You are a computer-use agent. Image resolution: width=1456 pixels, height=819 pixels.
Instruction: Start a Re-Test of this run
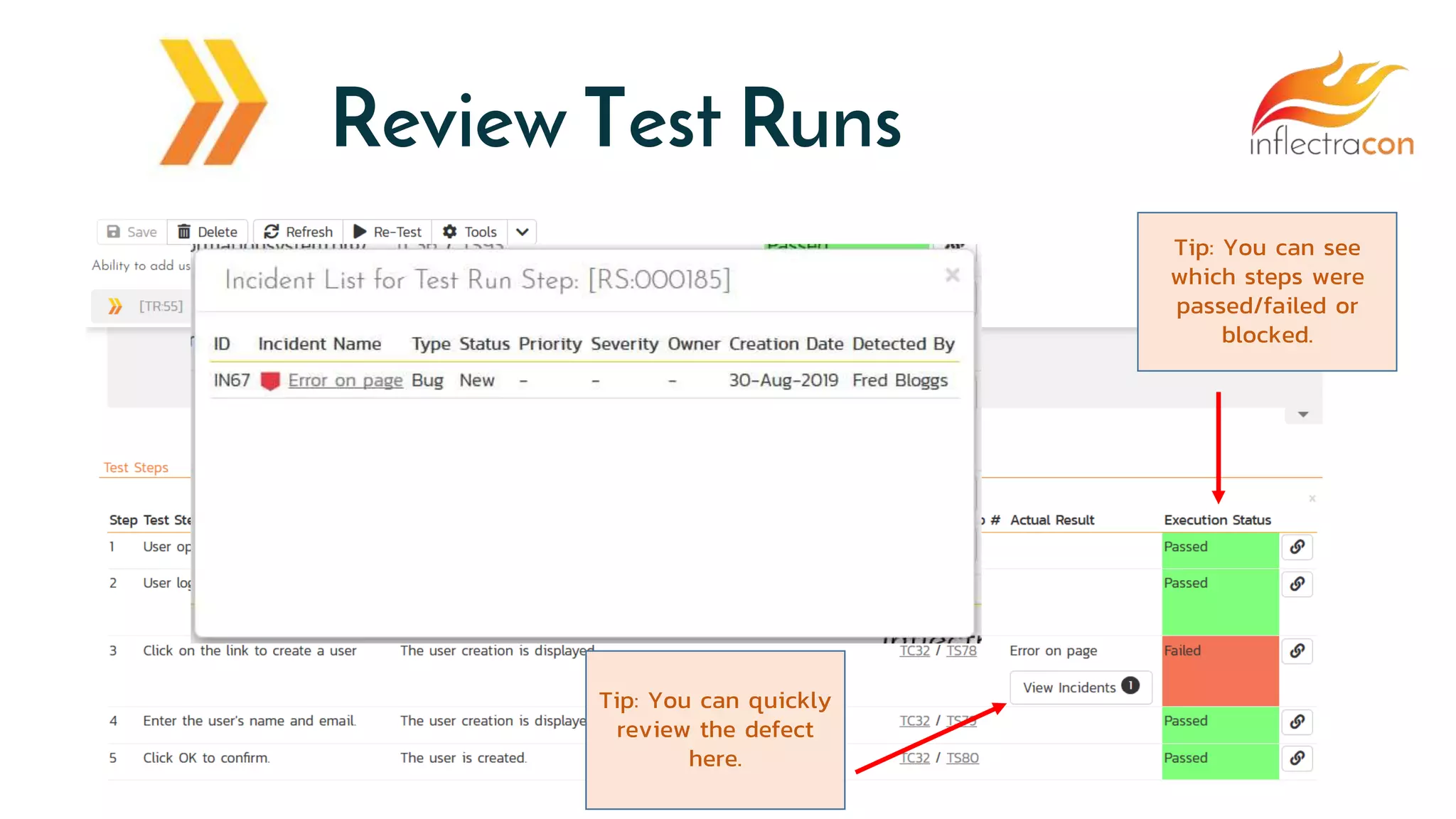(x=387, y=232)
